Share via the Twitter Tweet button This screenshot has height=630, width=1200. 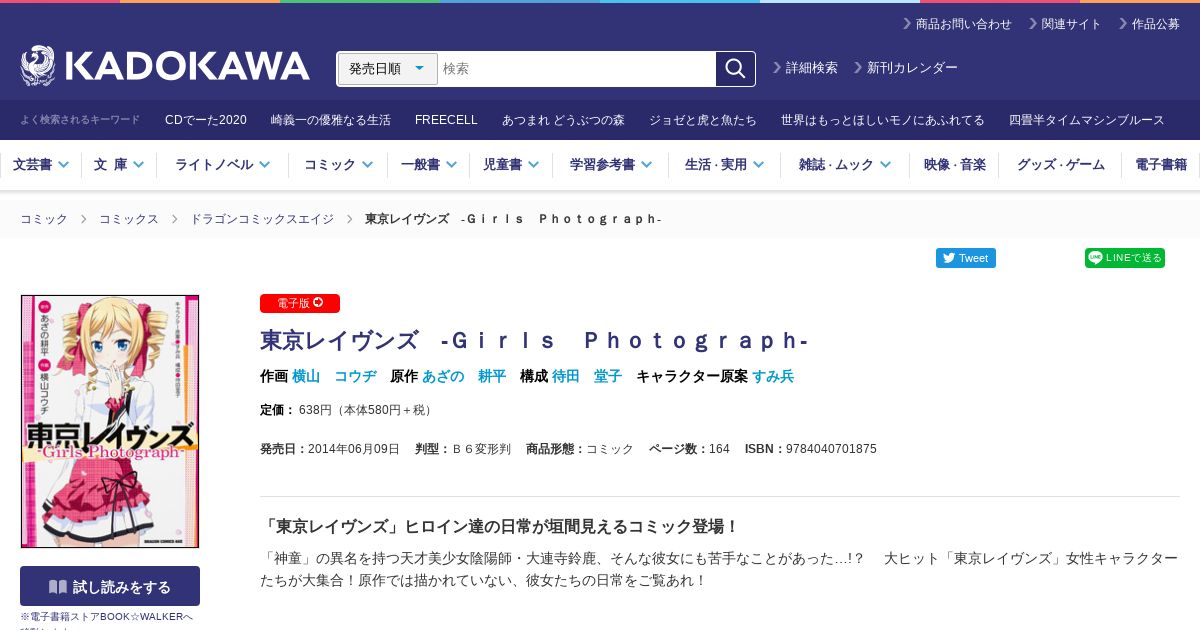click(x=965, y=258)
